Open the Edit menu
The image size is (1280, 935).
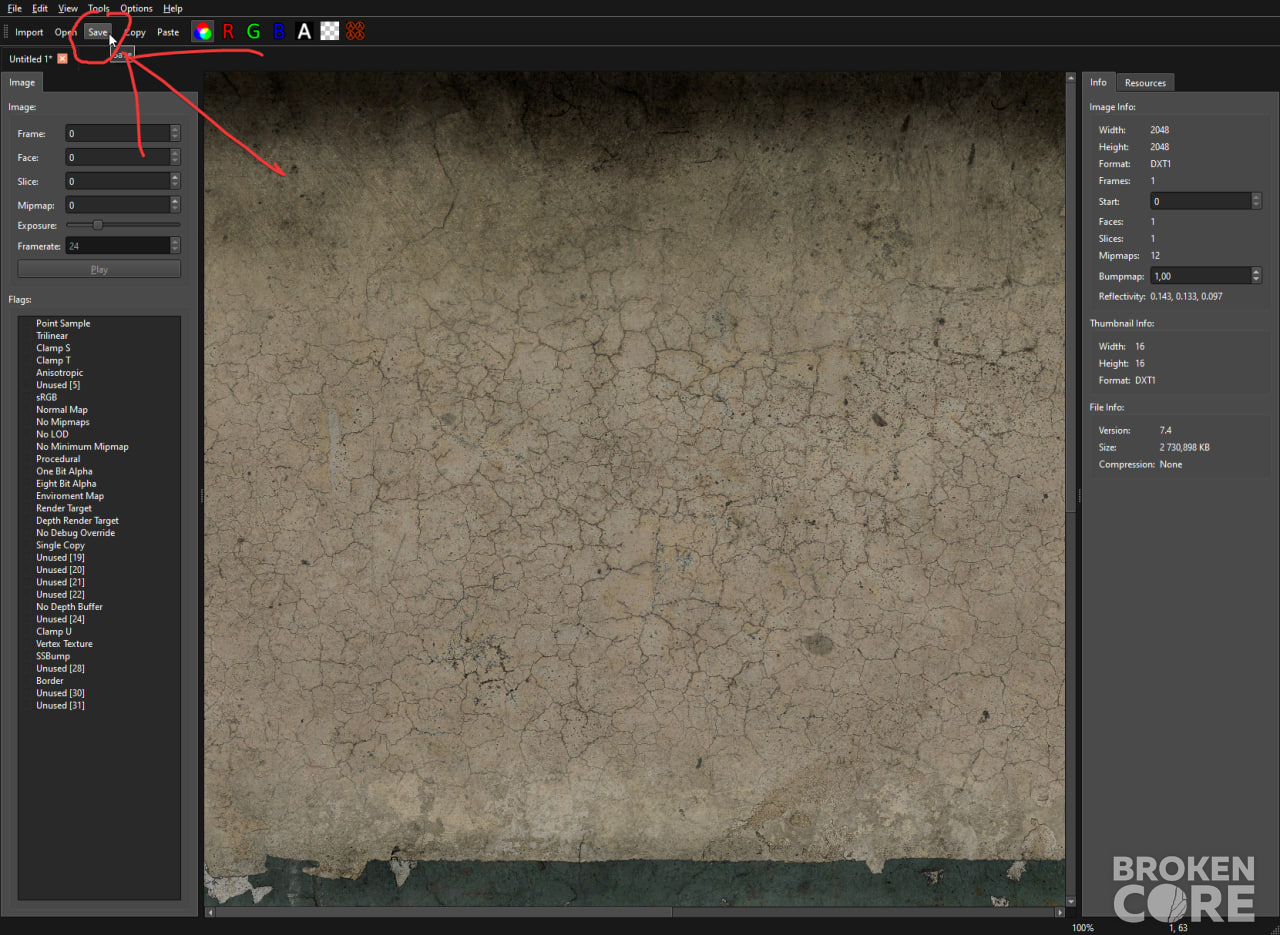click(x=40, y=8)
